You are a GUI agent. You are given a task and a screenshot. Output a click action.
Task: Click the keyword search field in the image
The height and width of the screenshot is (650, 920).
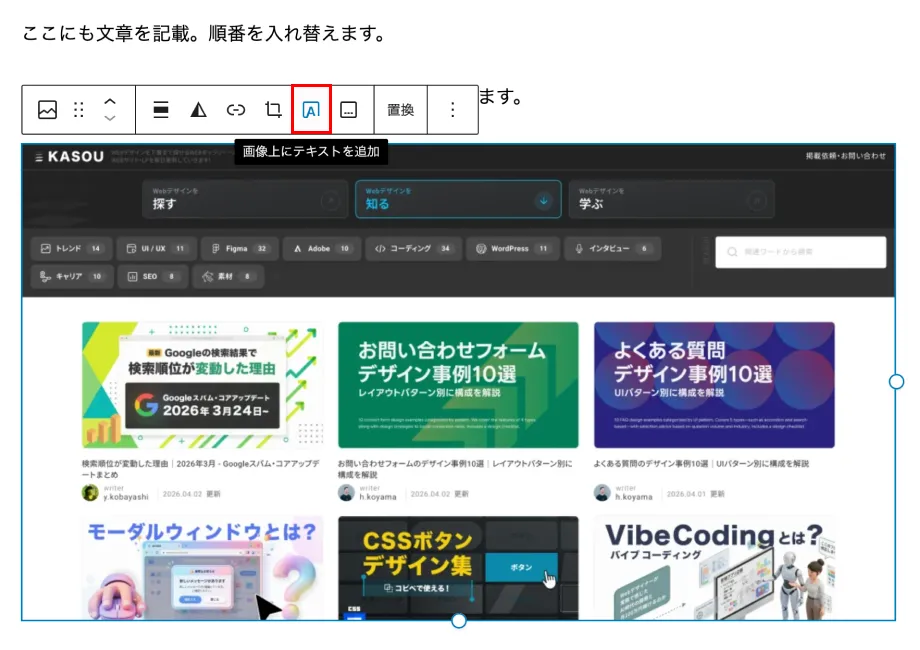click(801, 252)
